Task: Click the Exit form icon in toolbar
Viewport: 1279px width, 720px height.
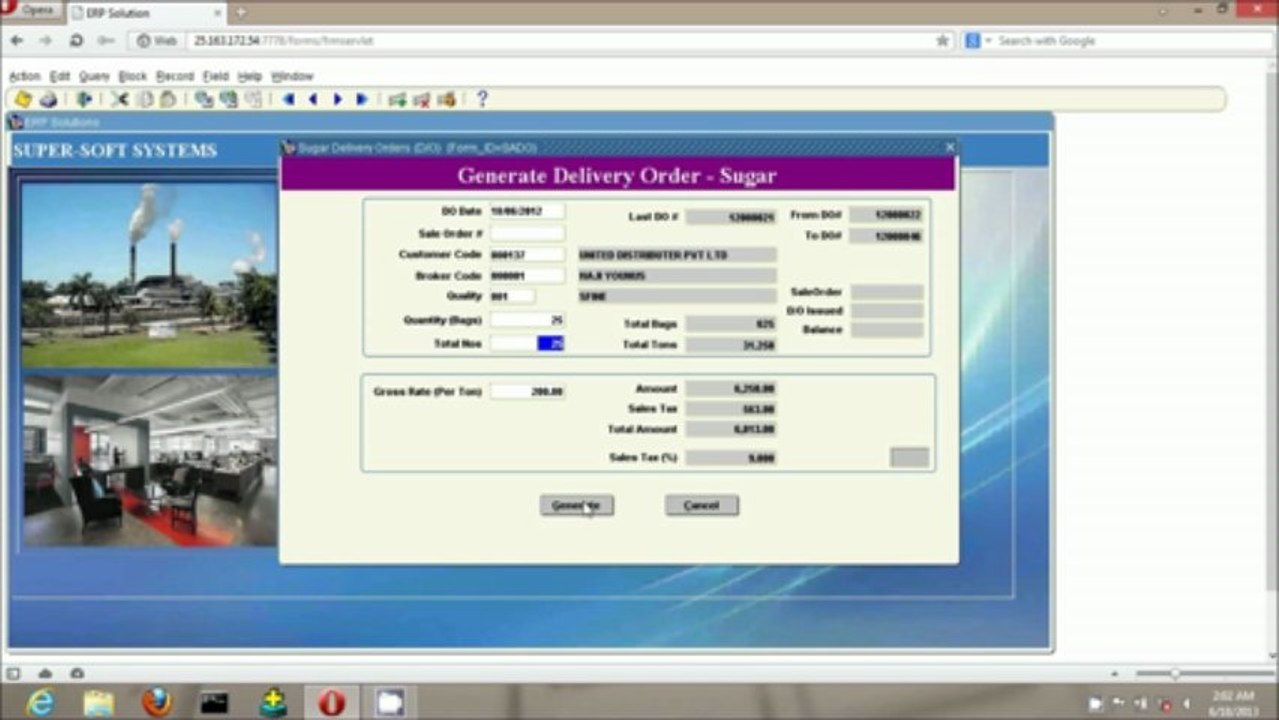Action: pyautogui.click(x=84, y=99)
